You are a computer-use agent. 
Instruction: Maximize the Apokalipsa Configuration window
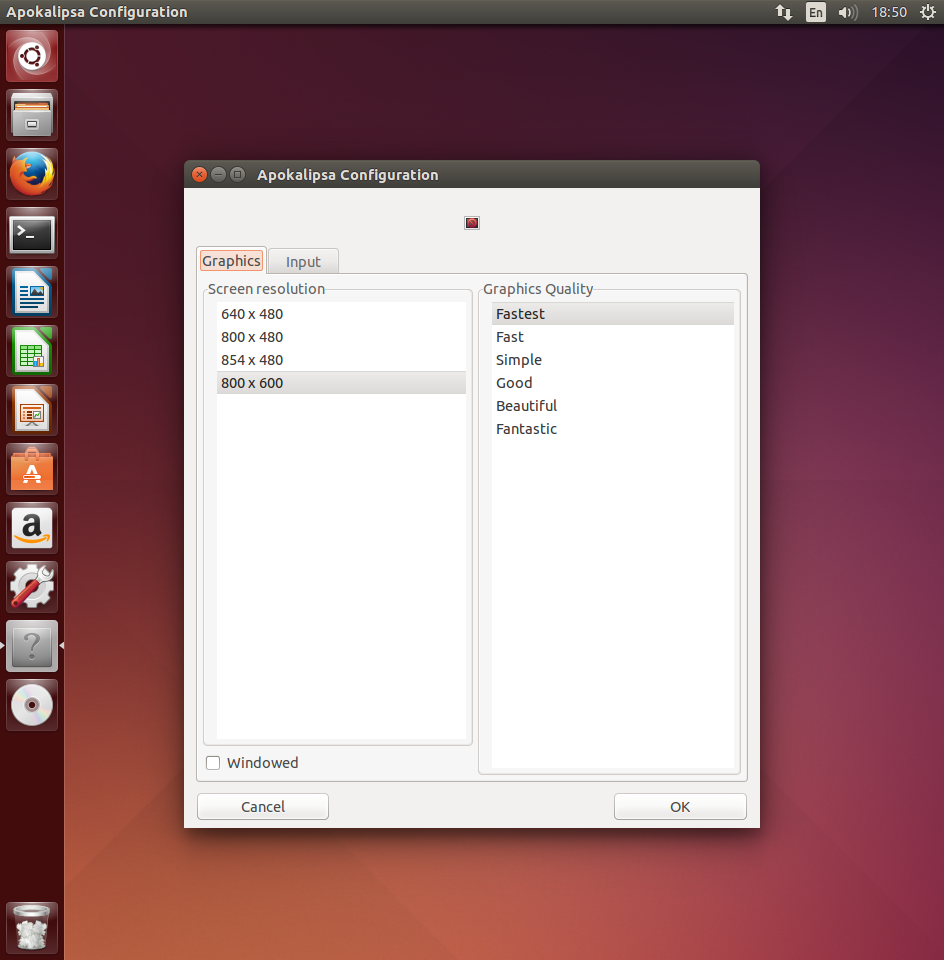[238, 174]
